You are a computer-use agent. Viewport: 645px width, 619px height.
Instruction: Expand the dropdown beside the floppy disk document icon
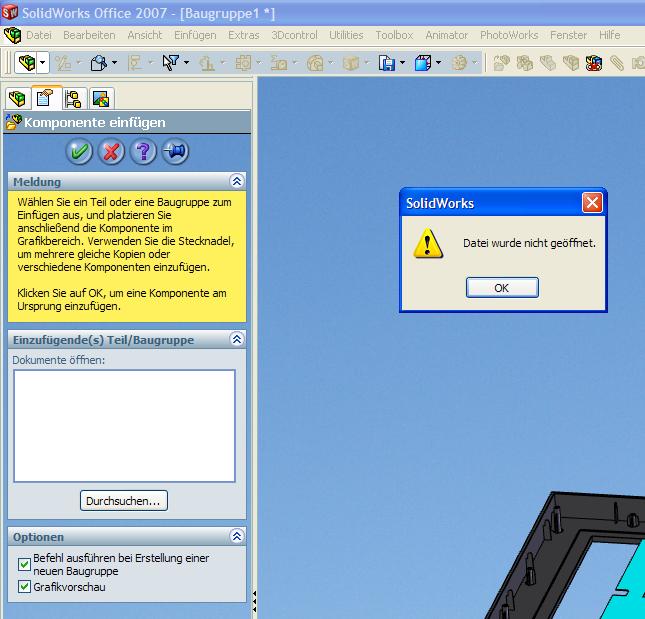(402, 63)
